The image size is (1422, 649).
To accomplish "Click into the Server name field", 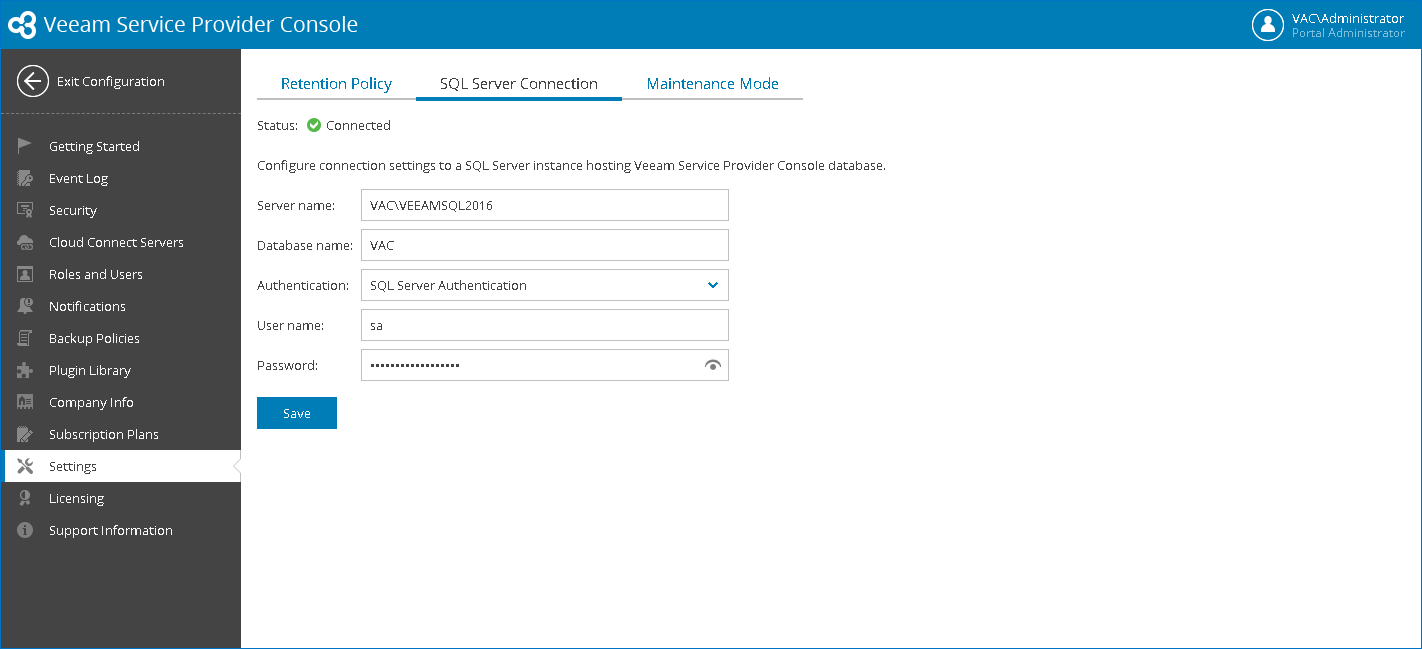I will point(545,205).
